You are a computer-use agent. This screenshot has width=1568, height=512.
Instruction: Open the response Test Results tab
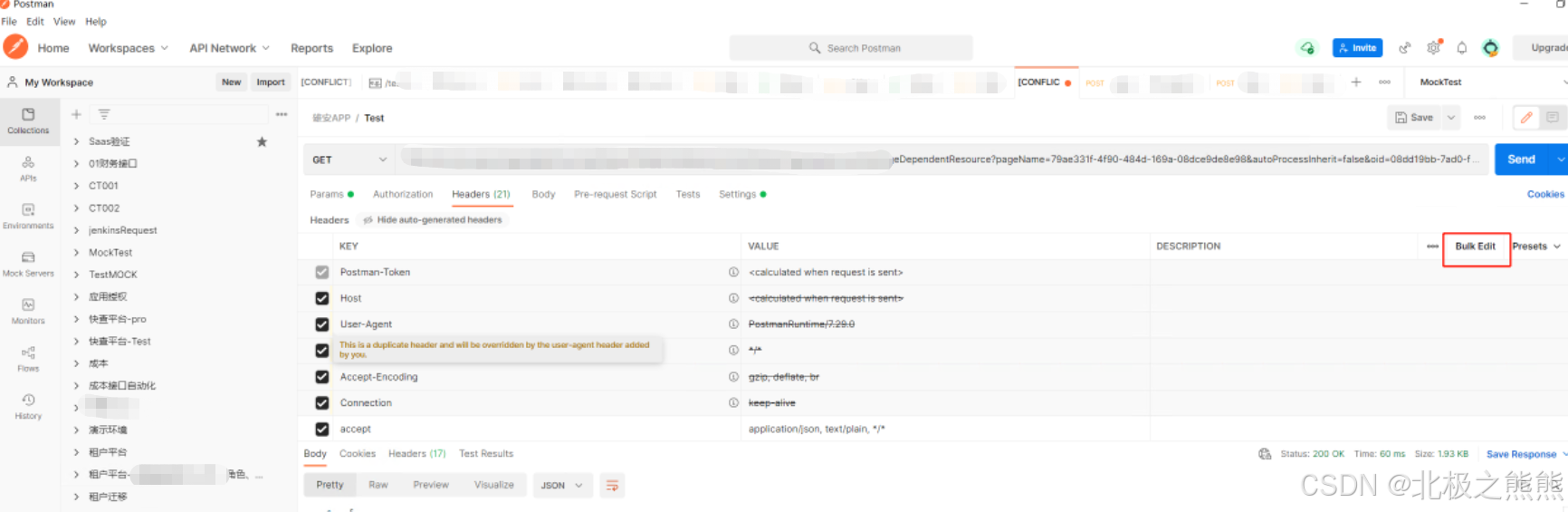click(x=486, y=454)
